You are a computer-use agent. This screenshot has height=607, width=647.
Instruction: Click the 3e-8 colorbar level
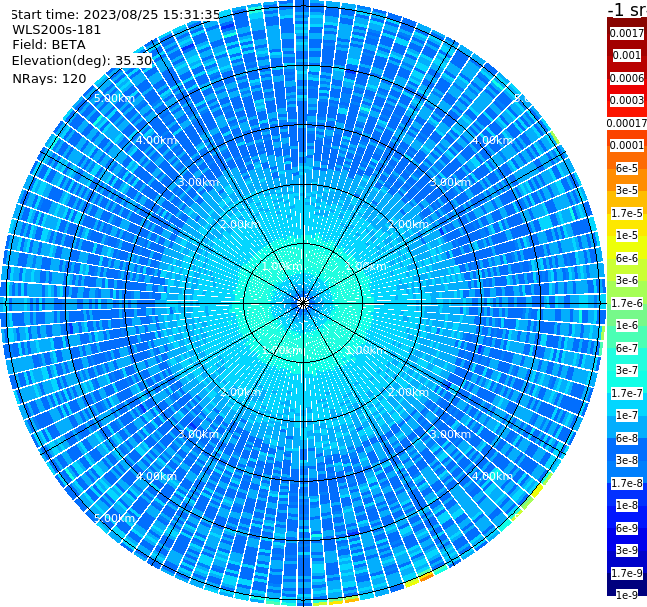627,460
